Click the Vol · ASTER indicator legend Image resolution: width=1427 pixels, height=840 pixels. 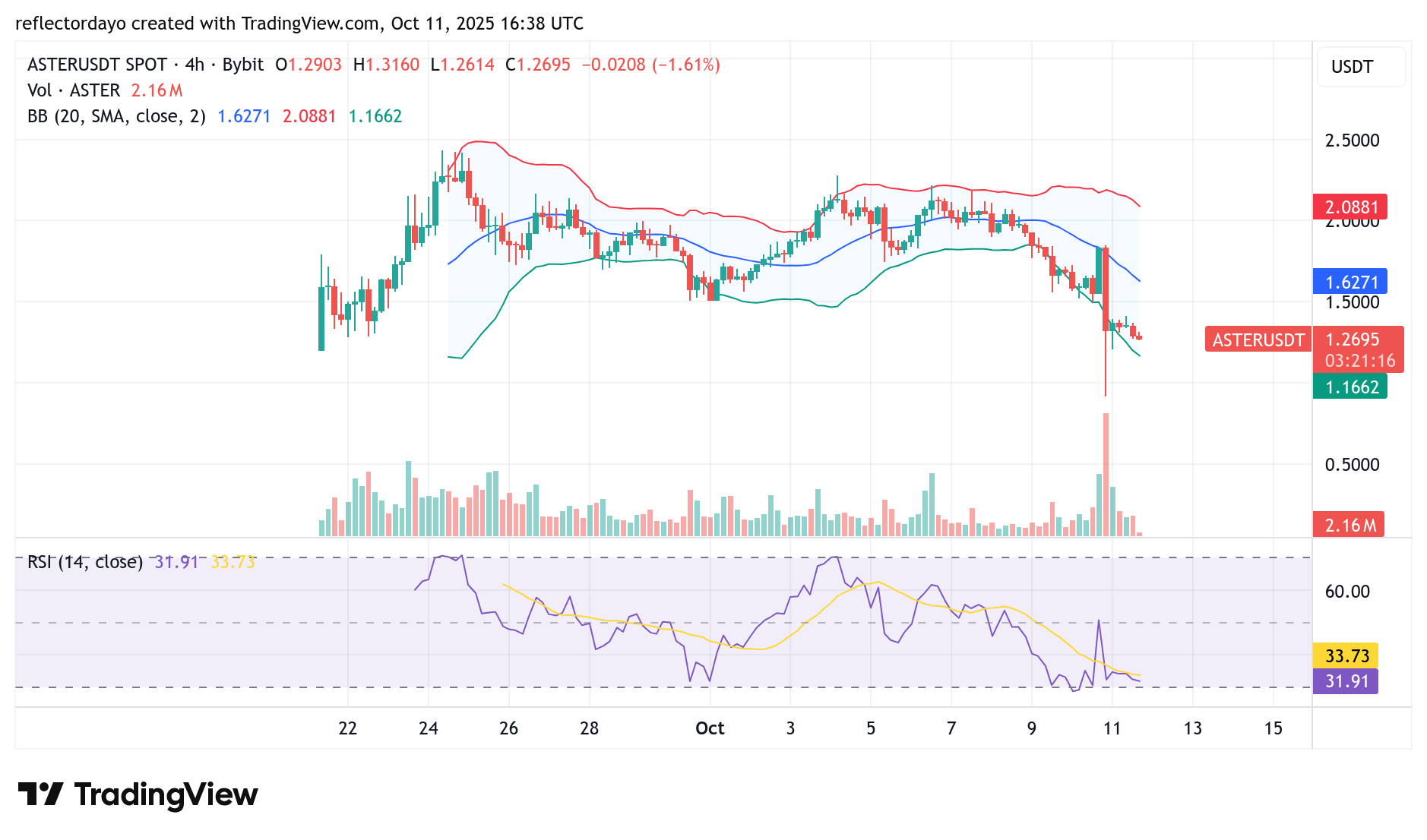pyautogui.click(x=74, y=90)
